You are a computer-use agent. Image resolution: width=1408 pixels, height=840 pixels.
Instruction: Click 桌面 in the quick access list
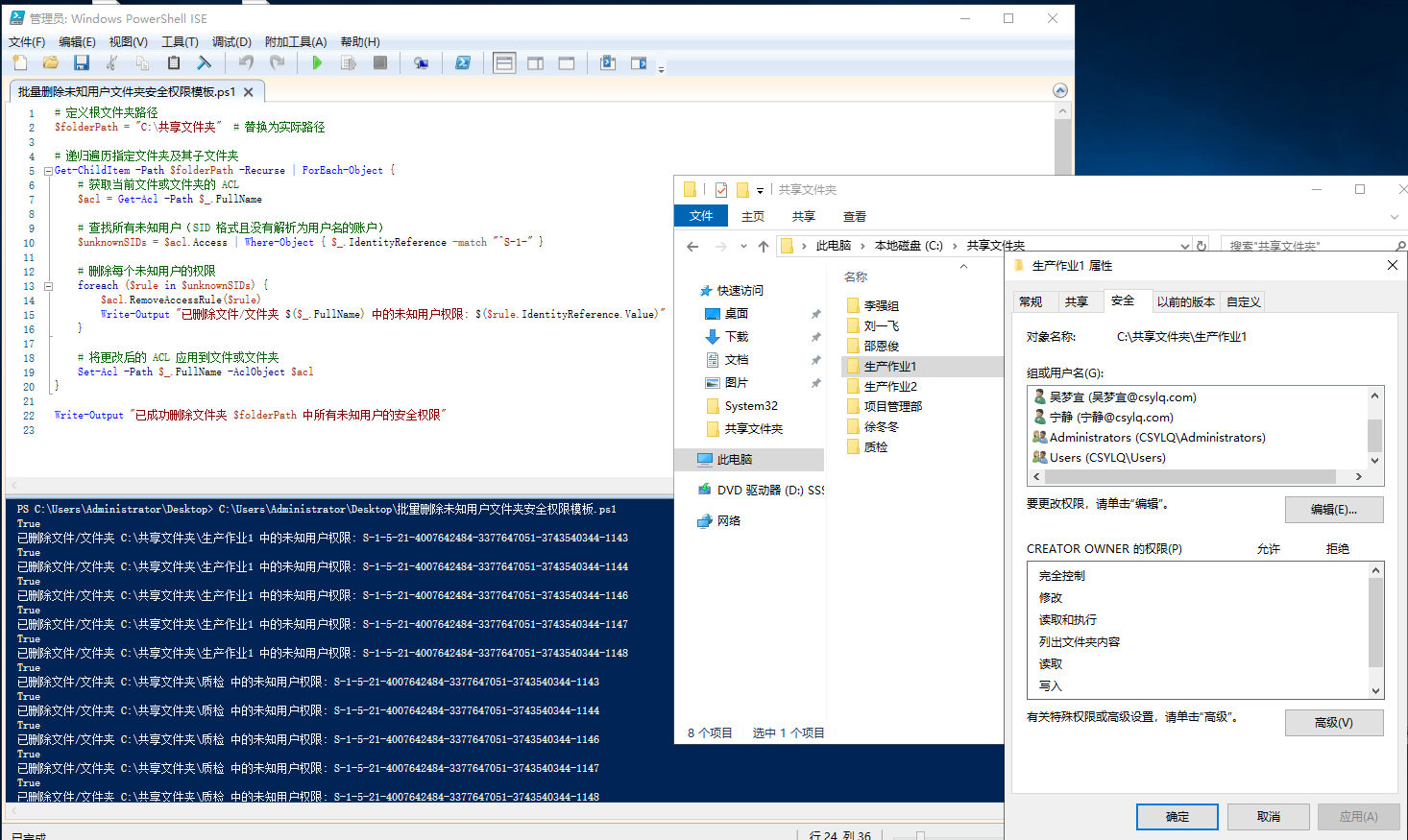[x=737, y=314]
